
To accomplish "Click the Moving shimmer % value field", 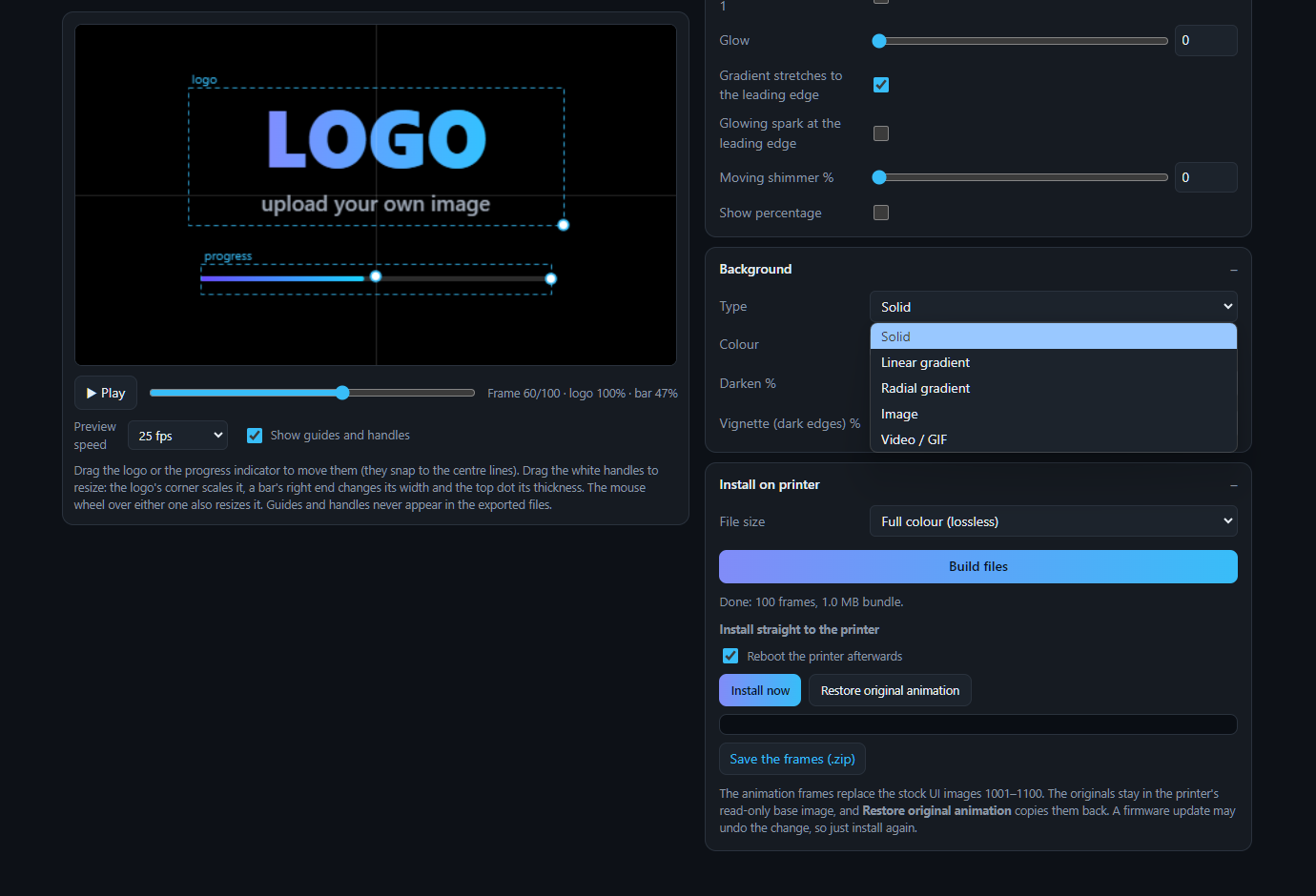I will click(1205, 177).
